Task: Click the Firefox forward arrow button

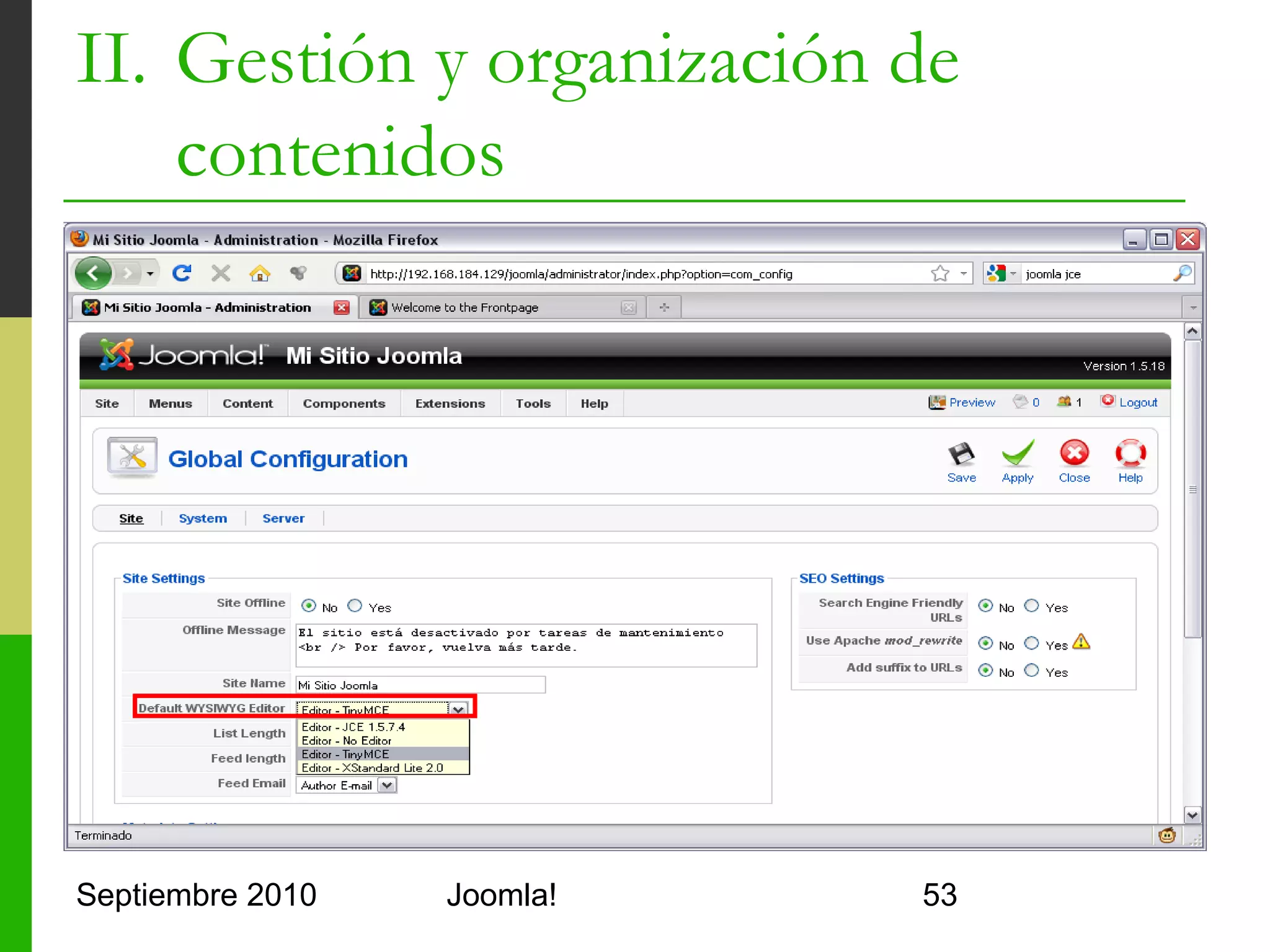Action: (x=127, y=273)
